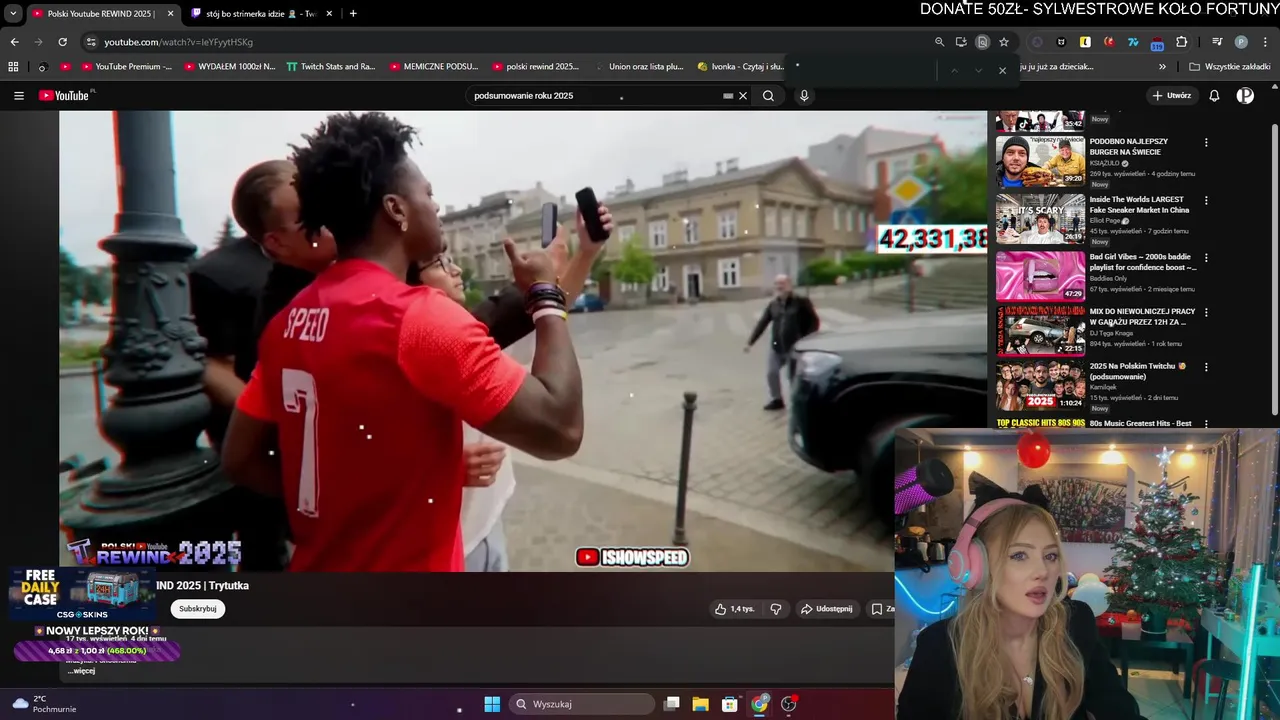
Task: Switch to the stój bo strimerka idzie Twitch tab
Action: tap(262, 13)
